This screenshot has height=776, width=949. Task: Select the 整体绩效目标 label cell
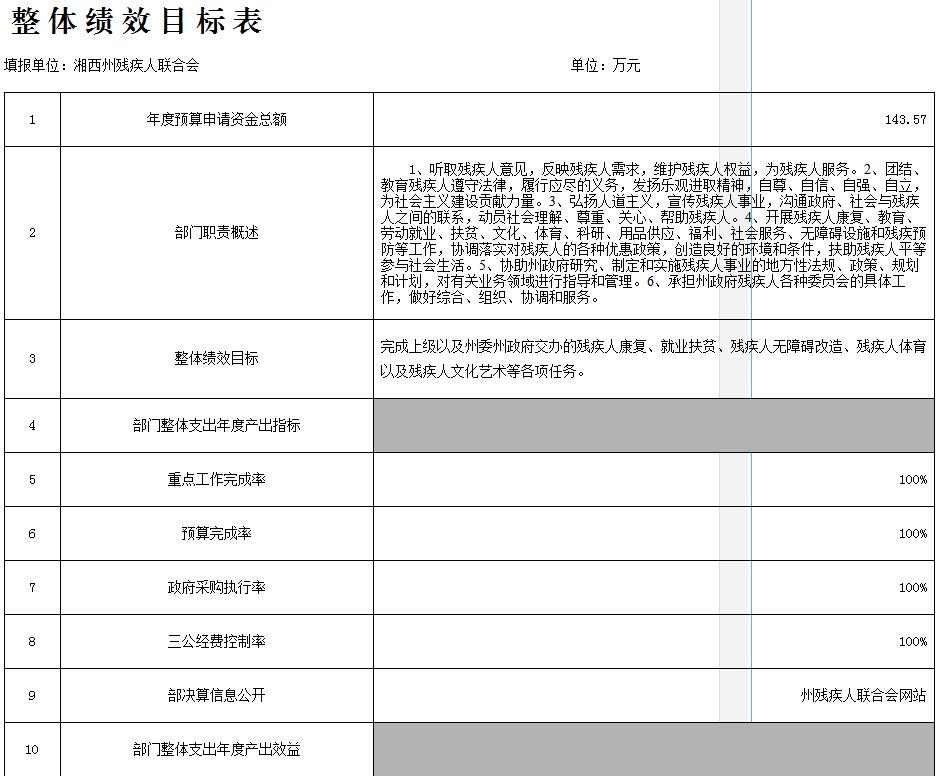(217, 359)
